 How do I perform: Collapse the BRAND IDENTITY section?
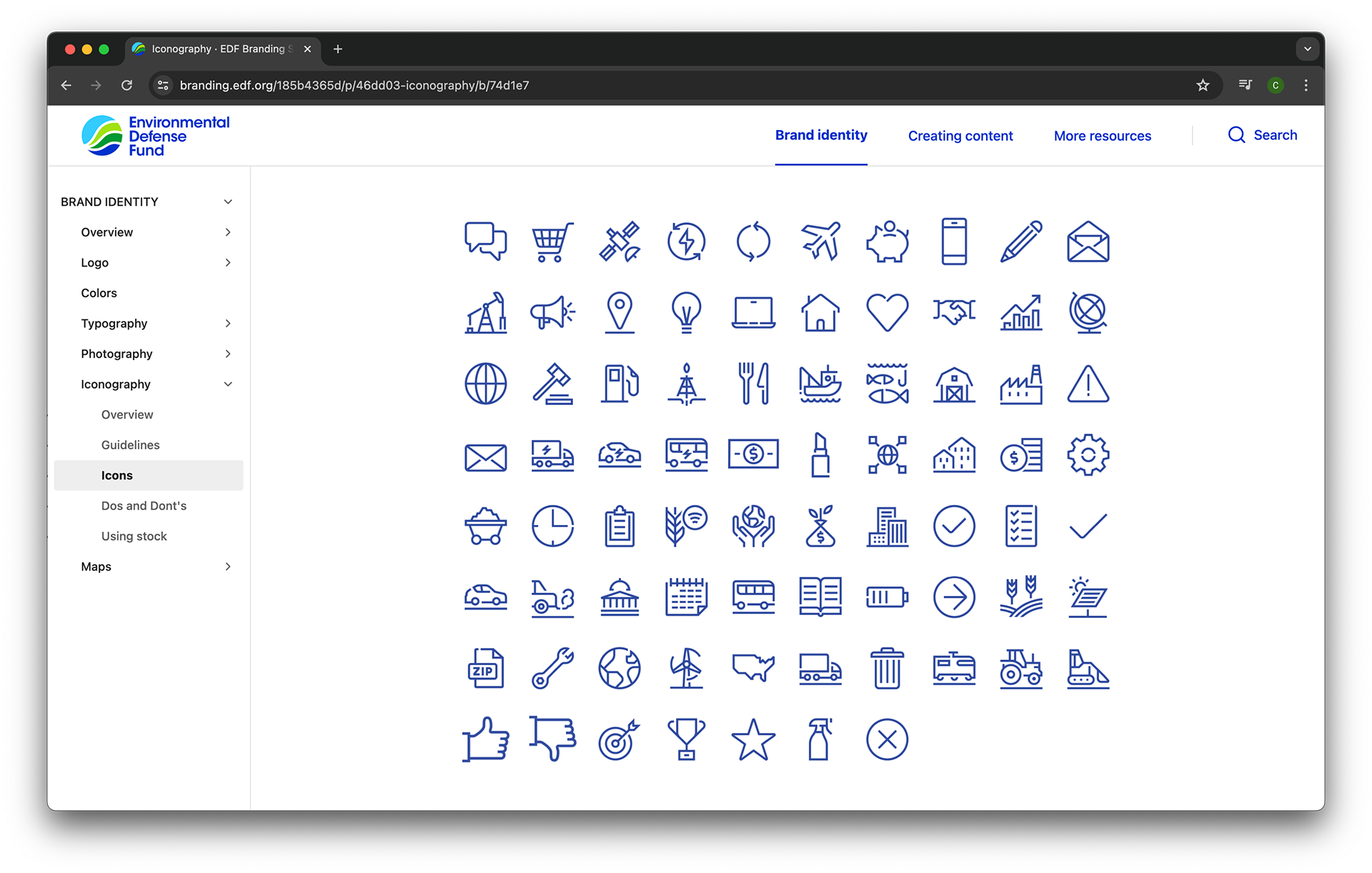pos(228,202)
